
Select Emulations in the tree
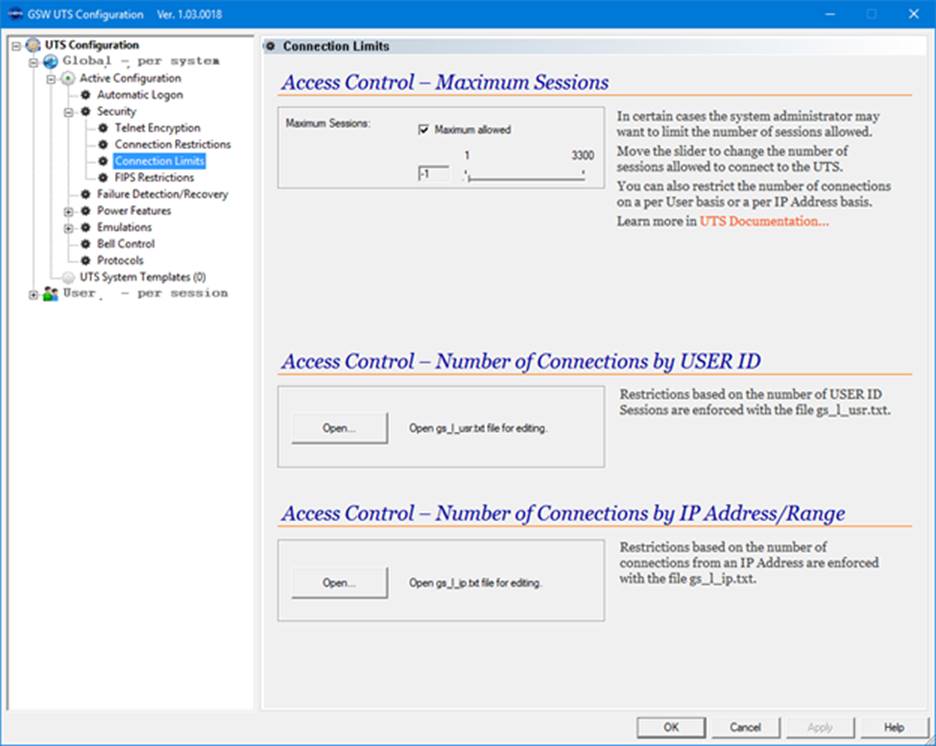pos(124,227)
